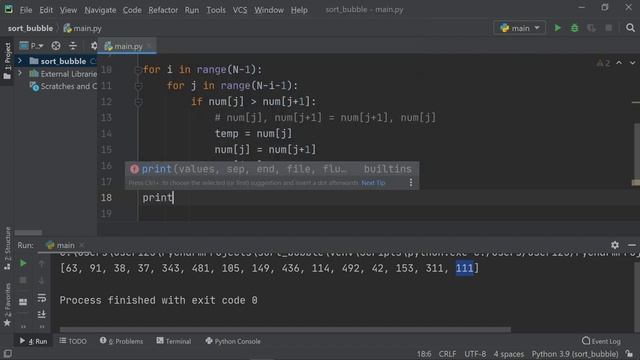Click the Run console horizontal scrollbar

pos(285,329)
